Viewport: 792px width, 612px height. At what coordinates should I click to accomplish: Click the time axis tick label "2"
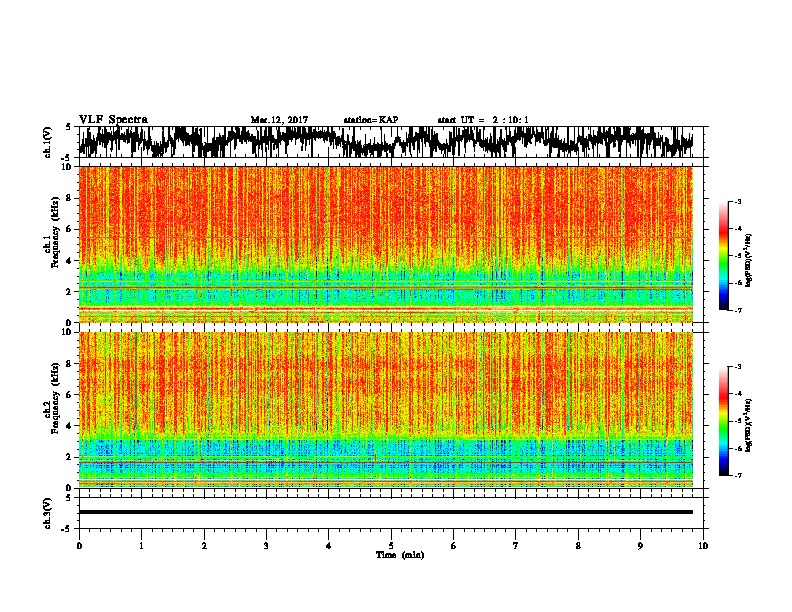(204, 546)
